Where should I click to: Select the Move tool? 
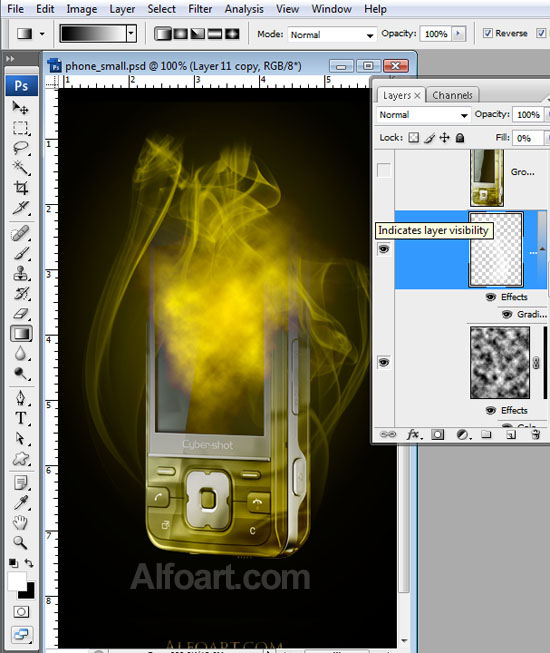(20, 108)
